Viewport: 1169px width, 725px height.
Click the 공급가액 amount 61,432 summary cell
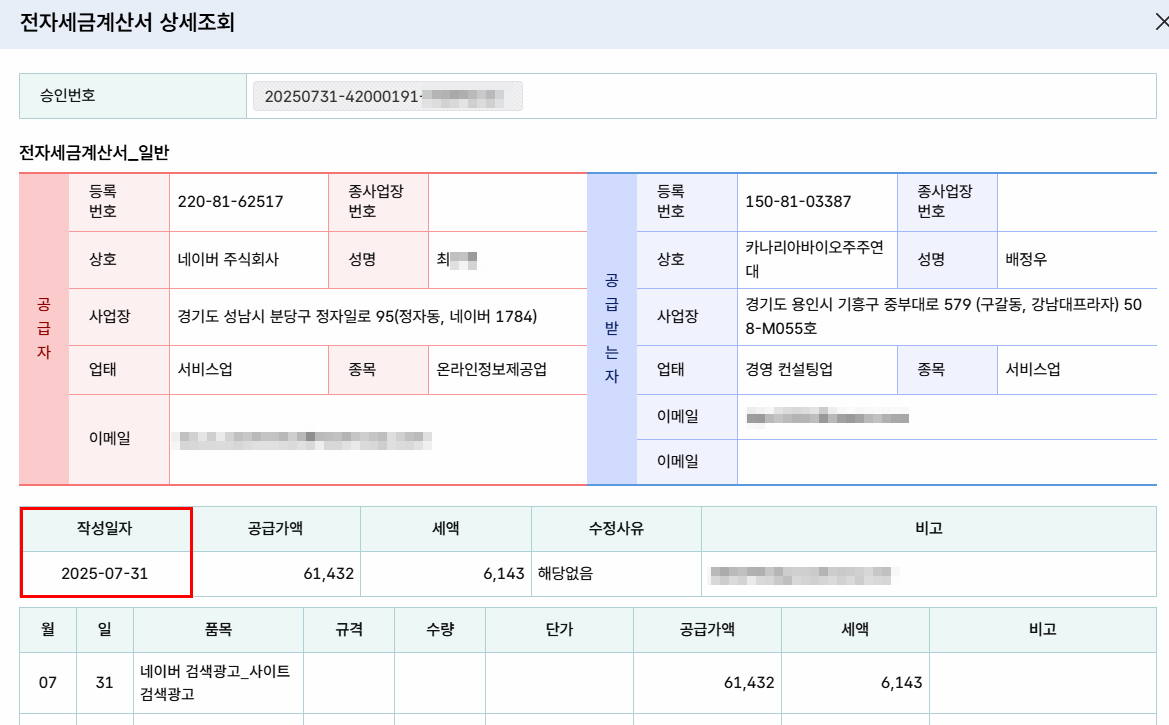276,574
